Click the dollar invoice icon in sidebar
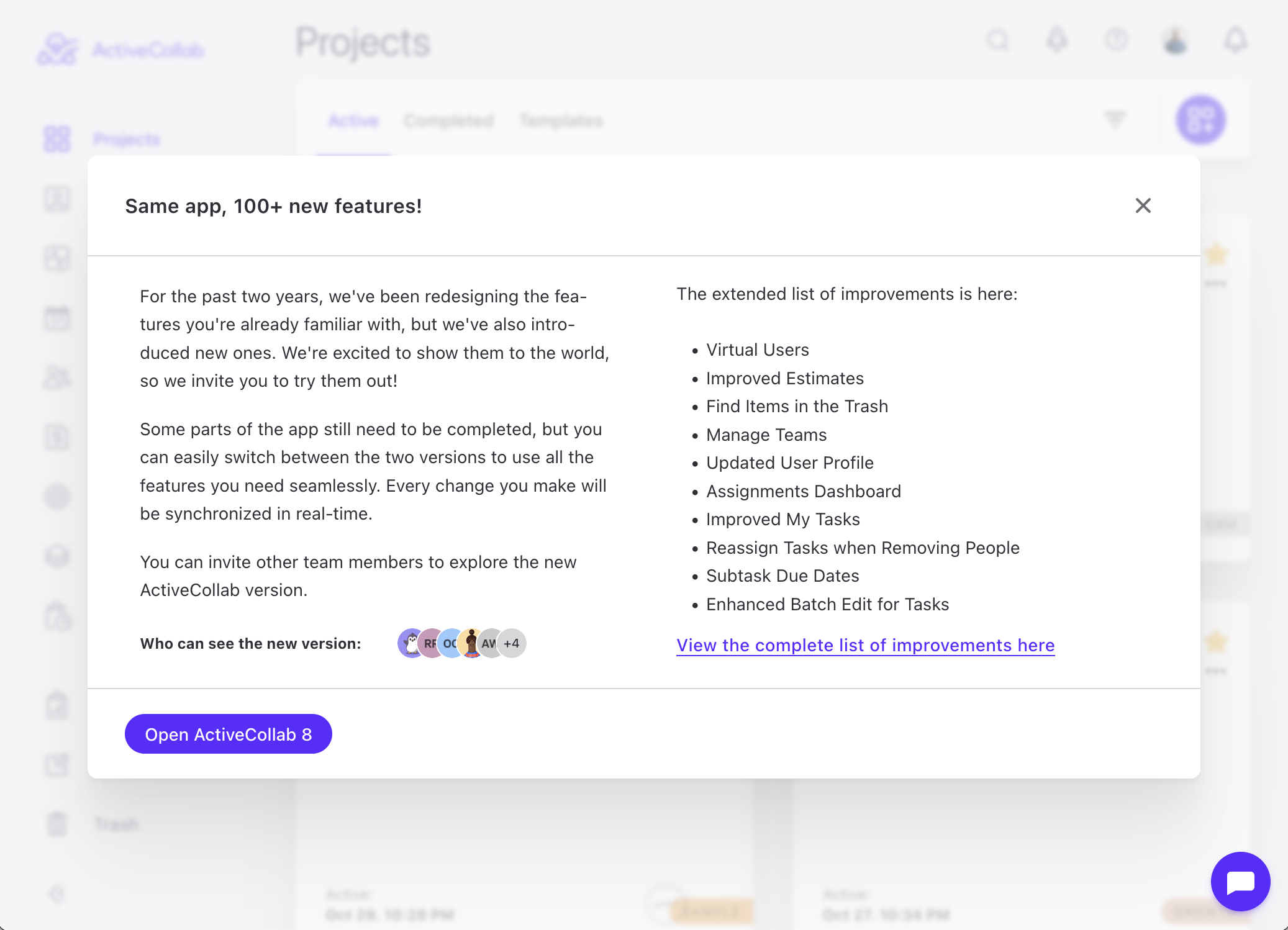 [57, 437]
